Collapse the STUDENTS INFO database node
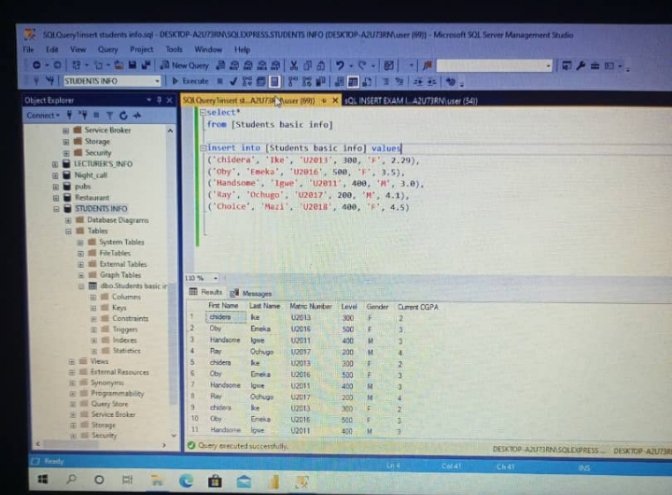Viewport: 672px width, 495px height. coord(56,209)
